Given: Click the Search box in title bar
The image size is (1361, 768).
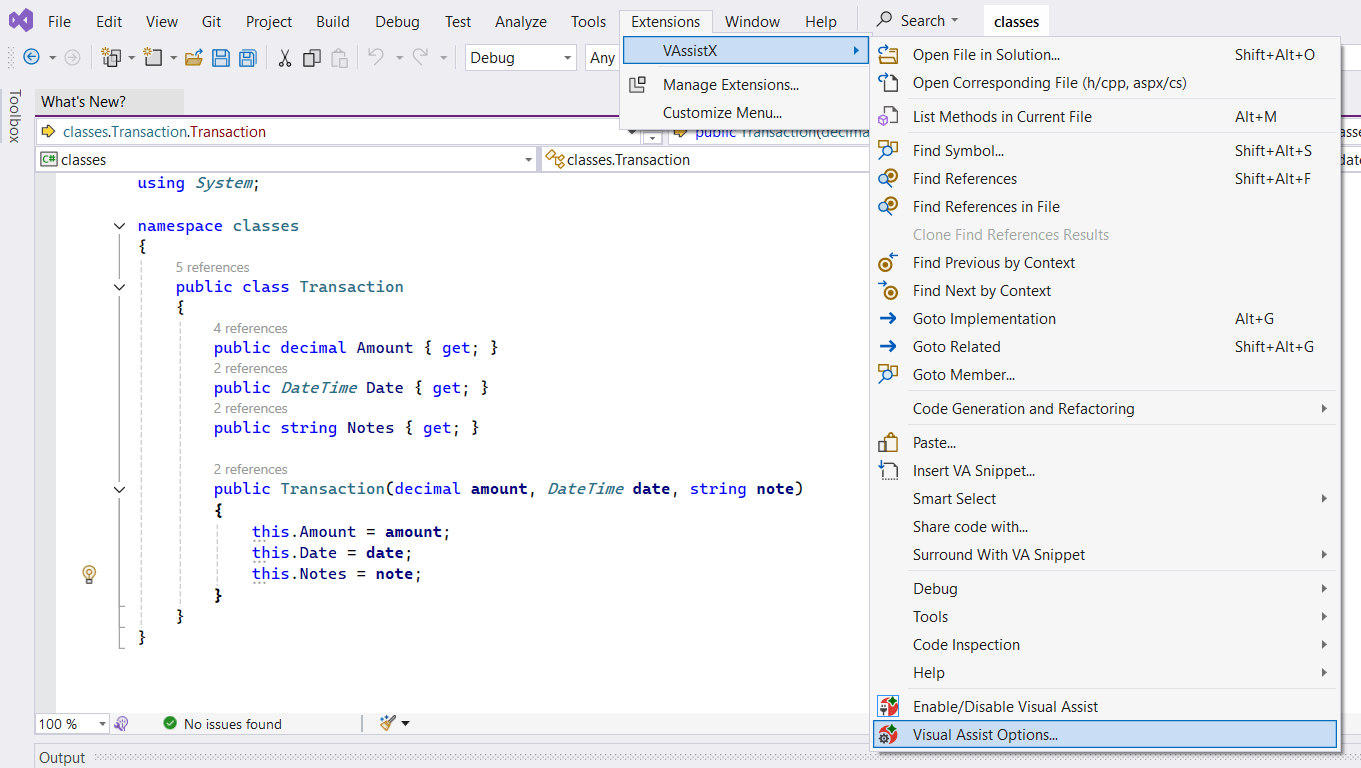Looking at the screenshot, I should point(918,21).
